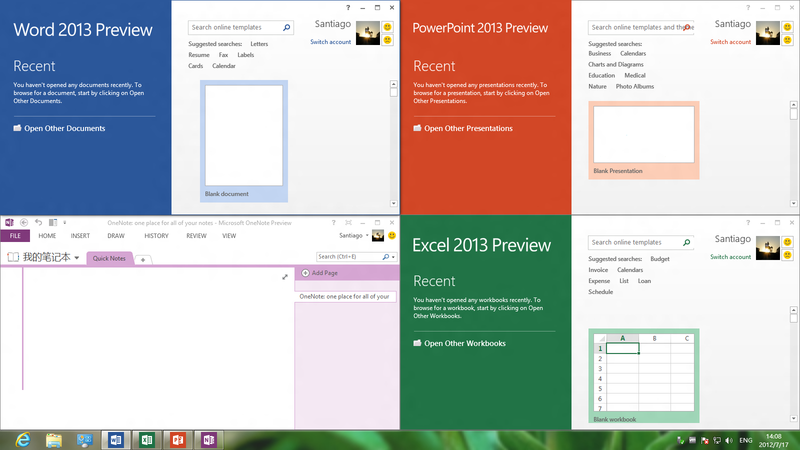Open the HISTORY ribbon tab in OneNote
800x450 pixels.
tap(156, 236)
